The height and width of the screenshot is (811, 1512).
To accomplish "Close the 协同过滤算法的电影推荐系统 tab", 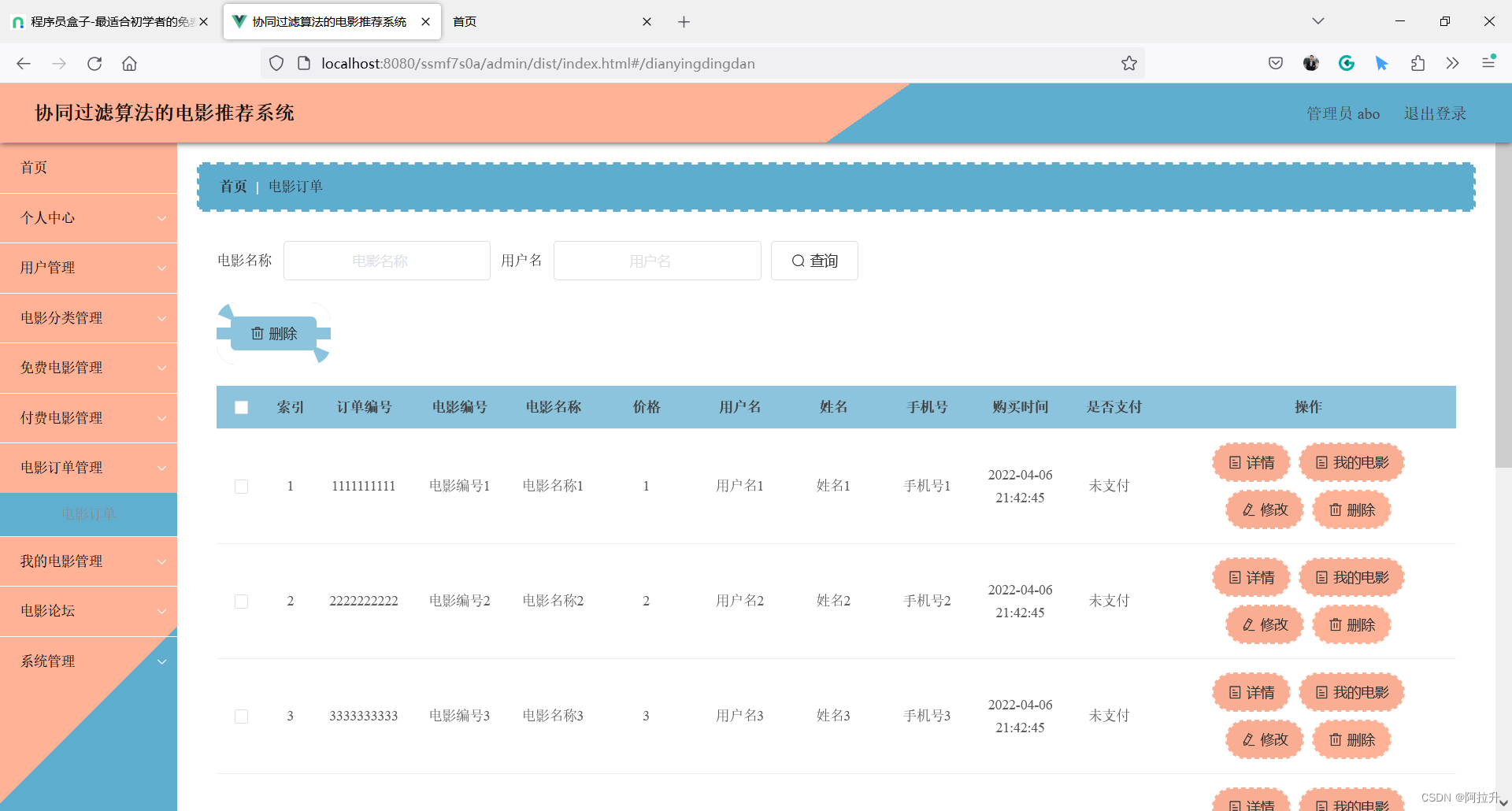I will coord(426,22).
